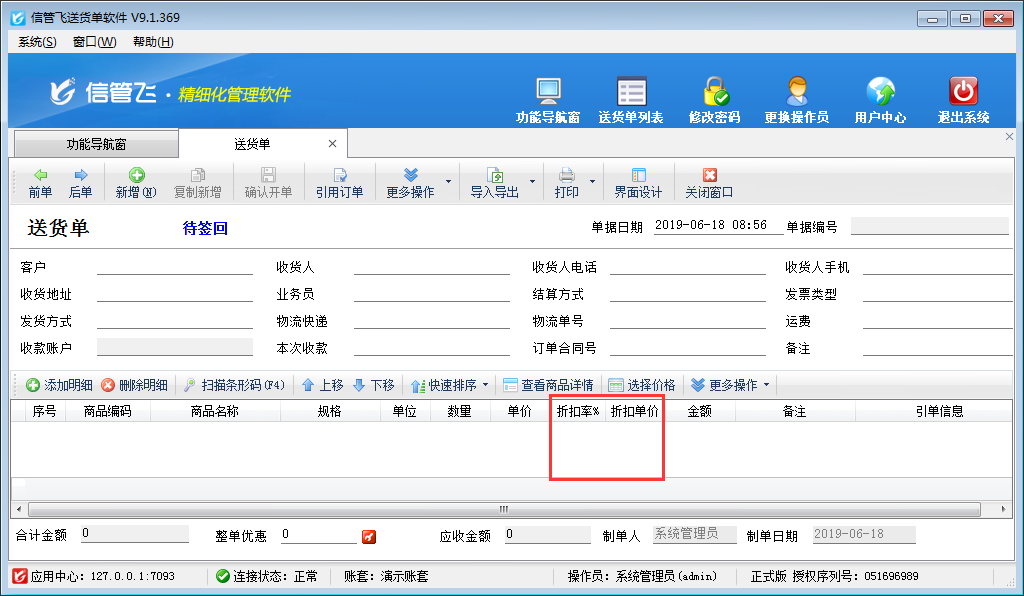Click the red 退出系统 power icon
Image resolution: width=1024 pixels, height=596 pixels.
963,92
